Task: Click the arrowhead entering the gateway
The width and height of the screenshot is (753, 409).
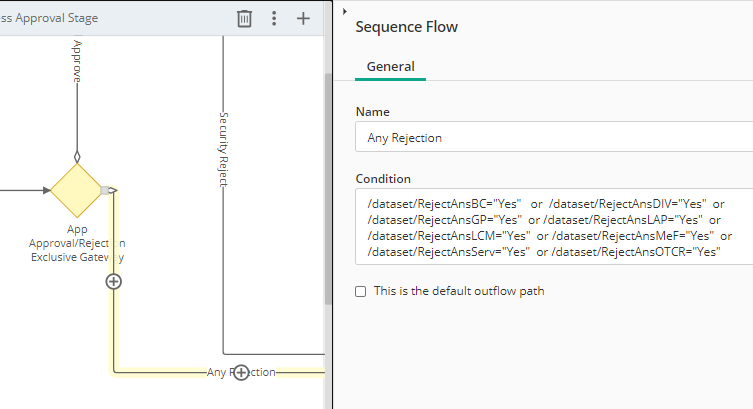Action: (46, 190)
